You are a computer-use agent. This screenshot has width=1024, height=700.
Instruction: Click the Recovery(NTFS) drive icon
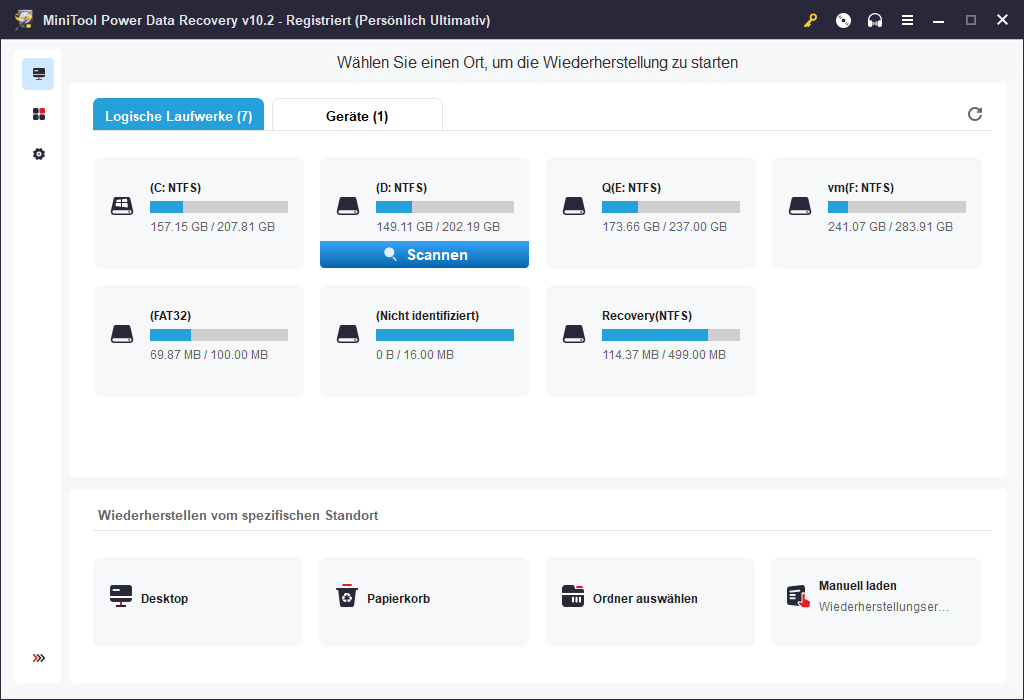click(x=574, y=334)
